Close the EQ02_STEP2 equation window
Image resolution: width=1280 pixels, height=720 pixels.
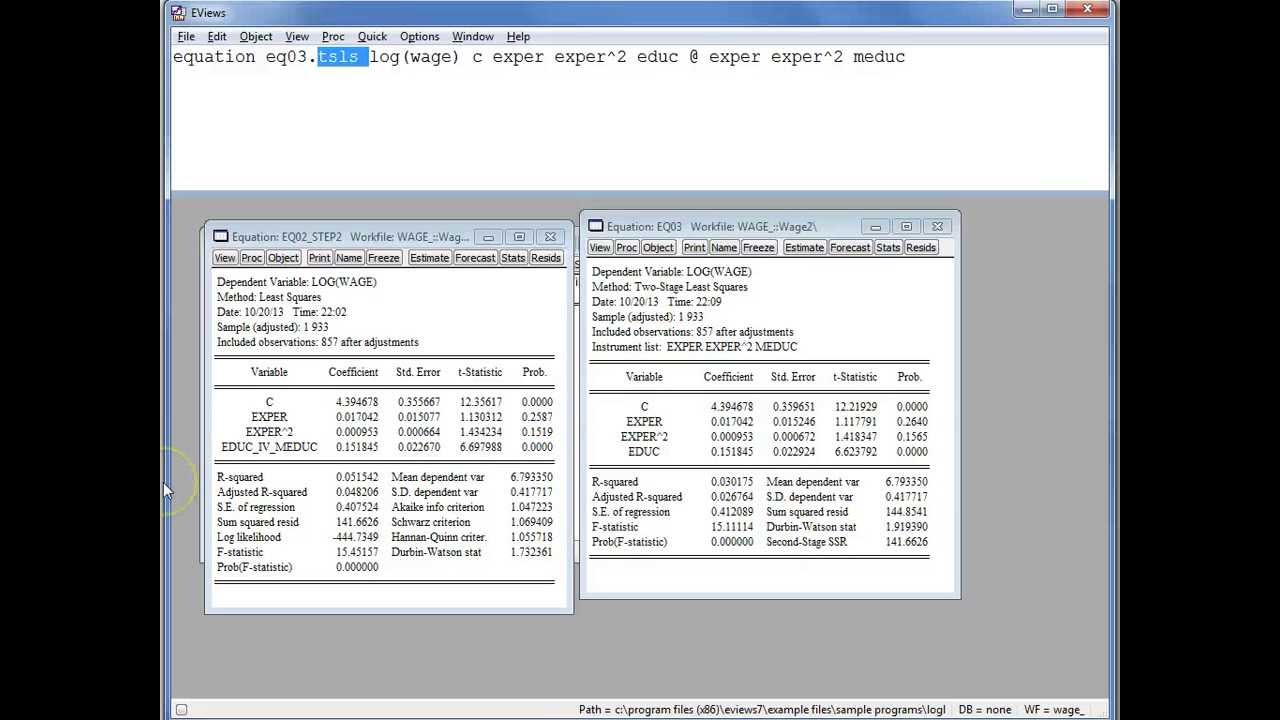click(x=550, y=237)
